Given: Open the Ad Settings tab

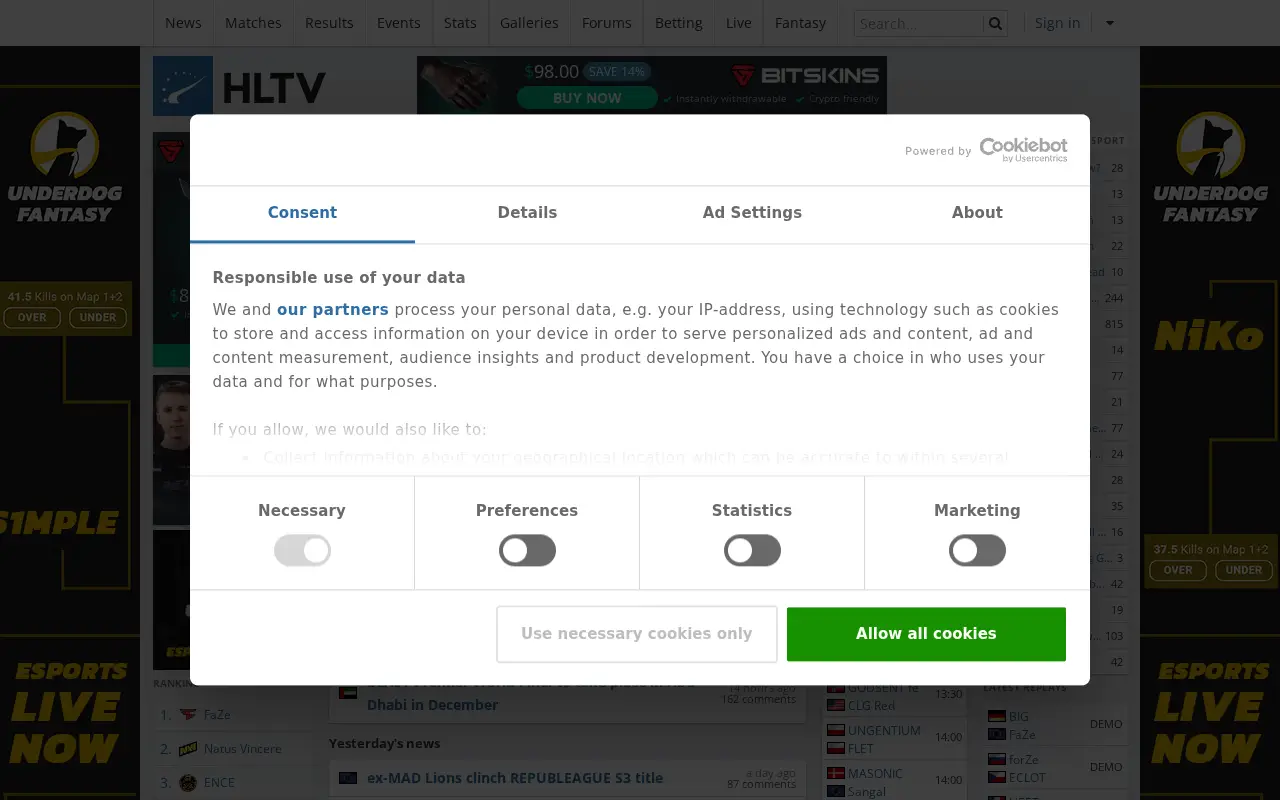Looking at the screenshot, I should click(752, 213).
